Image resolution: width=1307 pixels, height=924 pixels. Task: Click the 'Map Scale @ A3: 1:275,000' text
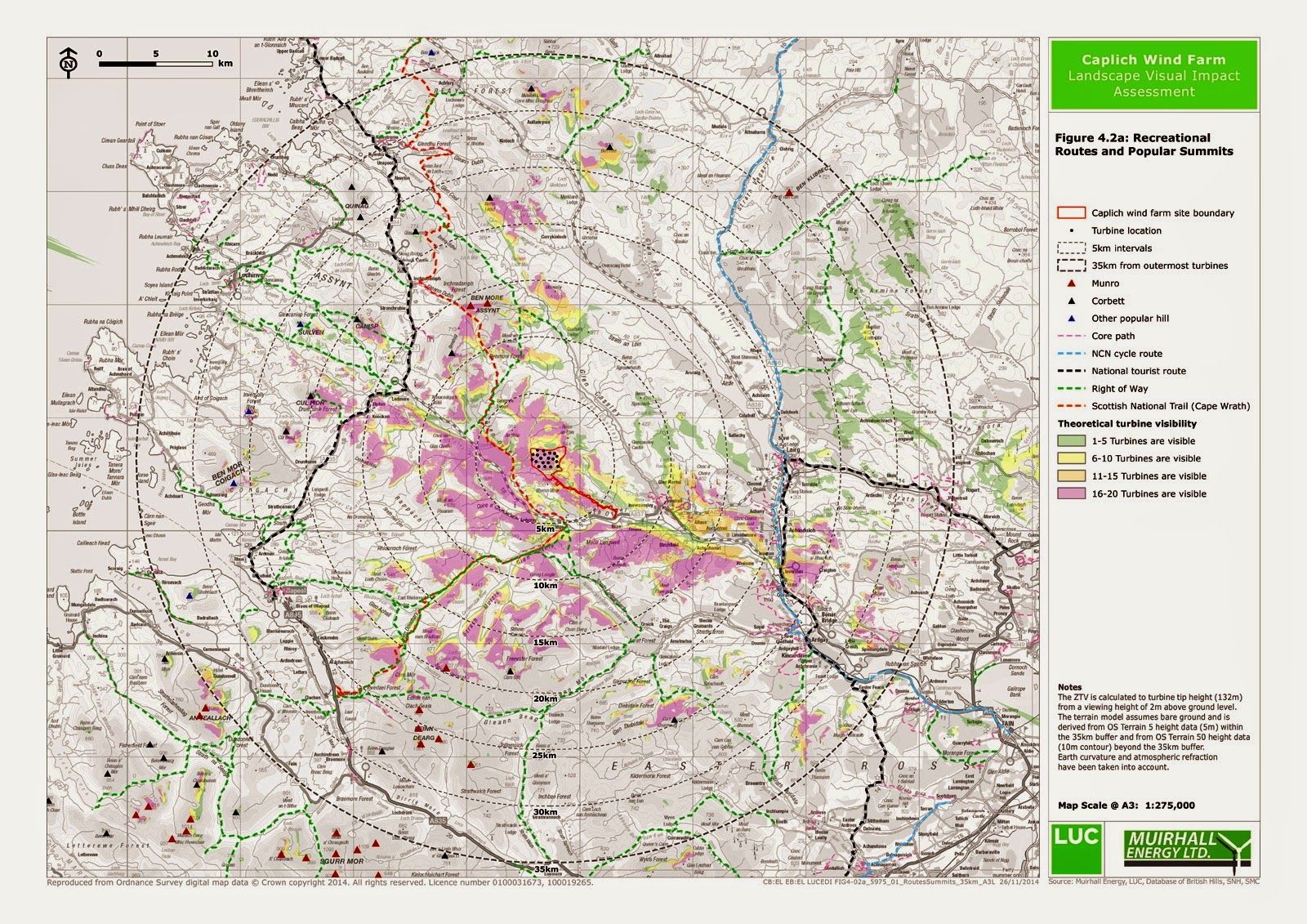click(x=1126, y=806)
